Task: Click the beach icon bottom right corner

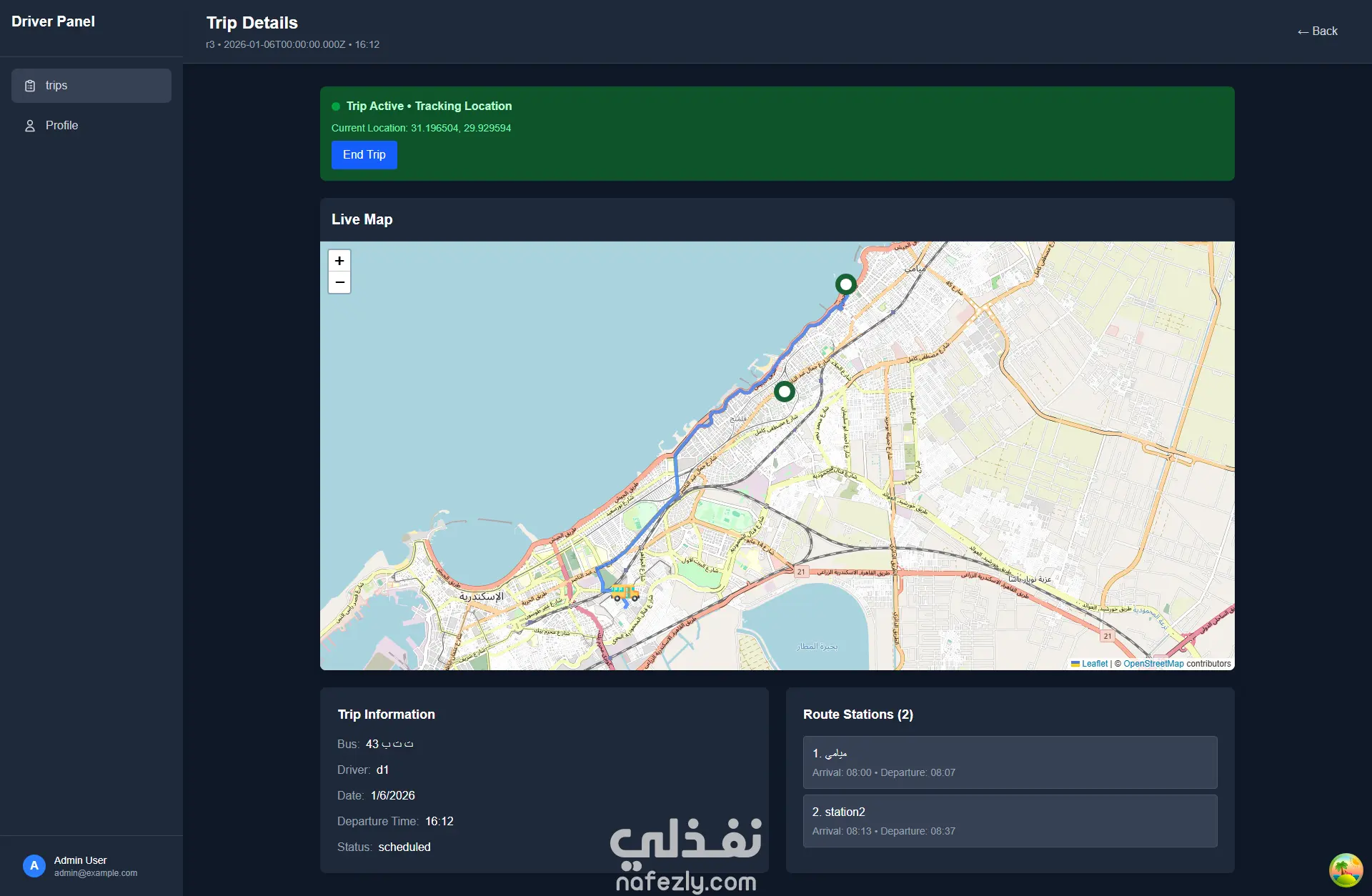Action: 1346,870
